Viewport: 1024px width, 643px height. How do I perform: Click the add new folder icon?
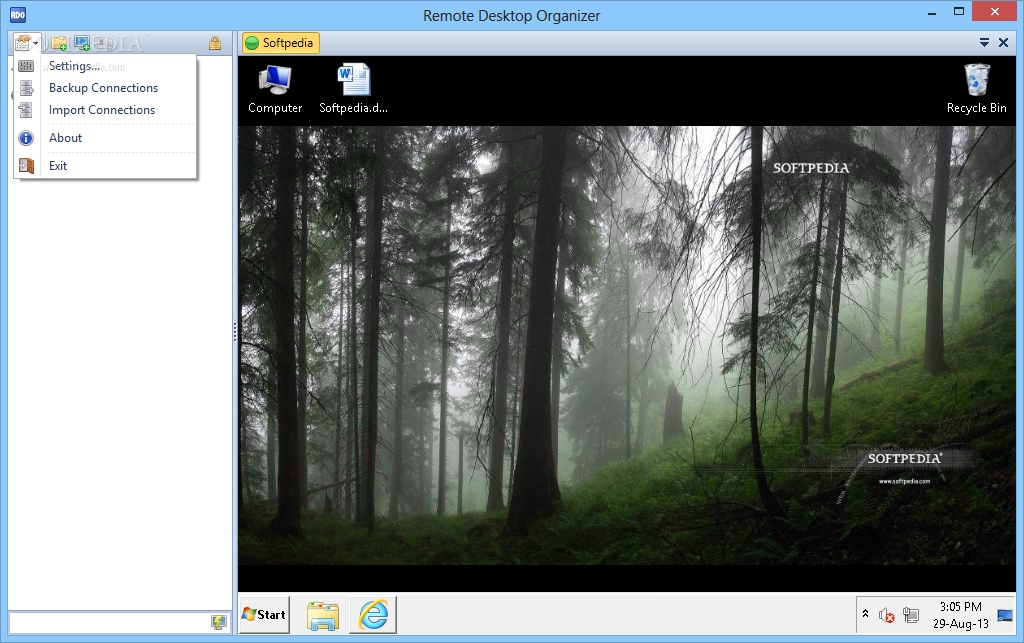click(59, 43)
